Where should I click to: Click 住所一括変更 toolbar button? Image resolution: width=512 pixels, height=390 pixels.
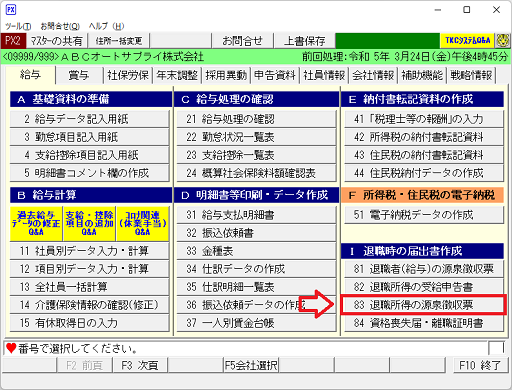[x=119, y=41]
